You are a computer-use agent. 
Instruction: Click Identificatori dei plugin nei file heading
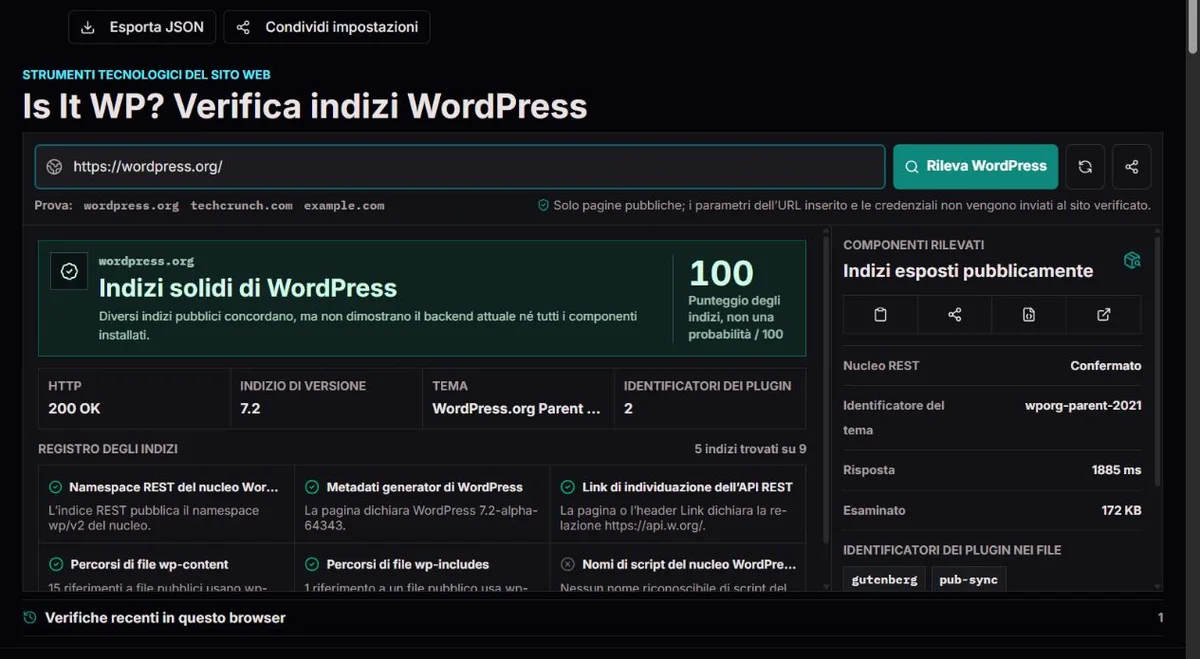point(952,550)
